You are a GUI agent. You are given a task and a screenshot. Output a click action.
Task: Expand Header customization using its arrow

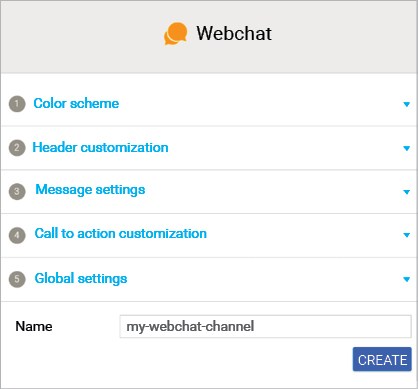point(406,148)
